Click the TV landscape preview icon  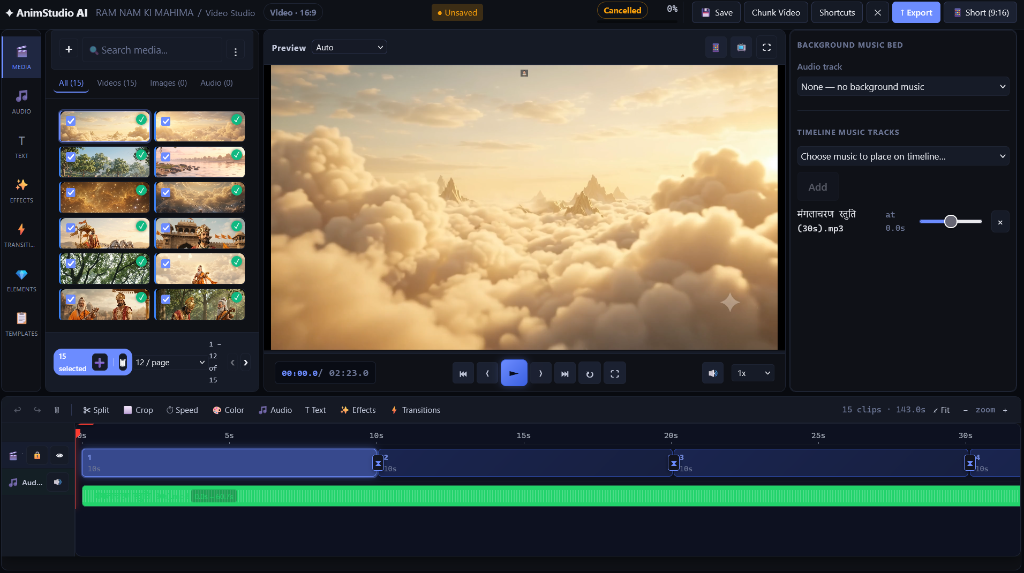click(x=741, y=47)
